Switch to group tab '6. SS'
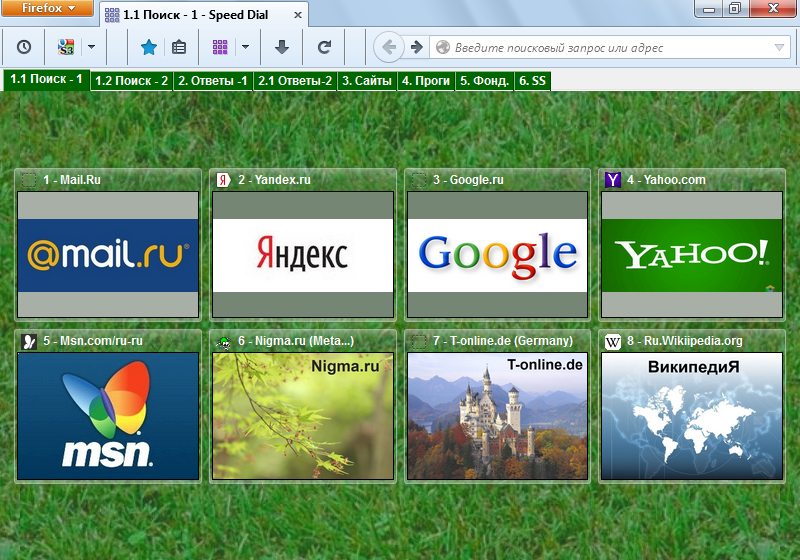This screenshot has width=800, height=560. (x=533, y=81)
